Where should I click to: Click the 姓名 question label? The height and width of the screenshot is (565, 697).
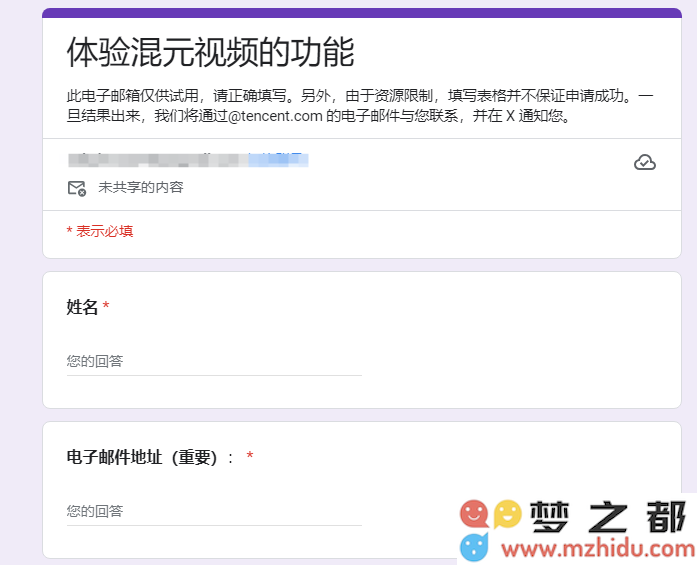(x=82, y=307)
